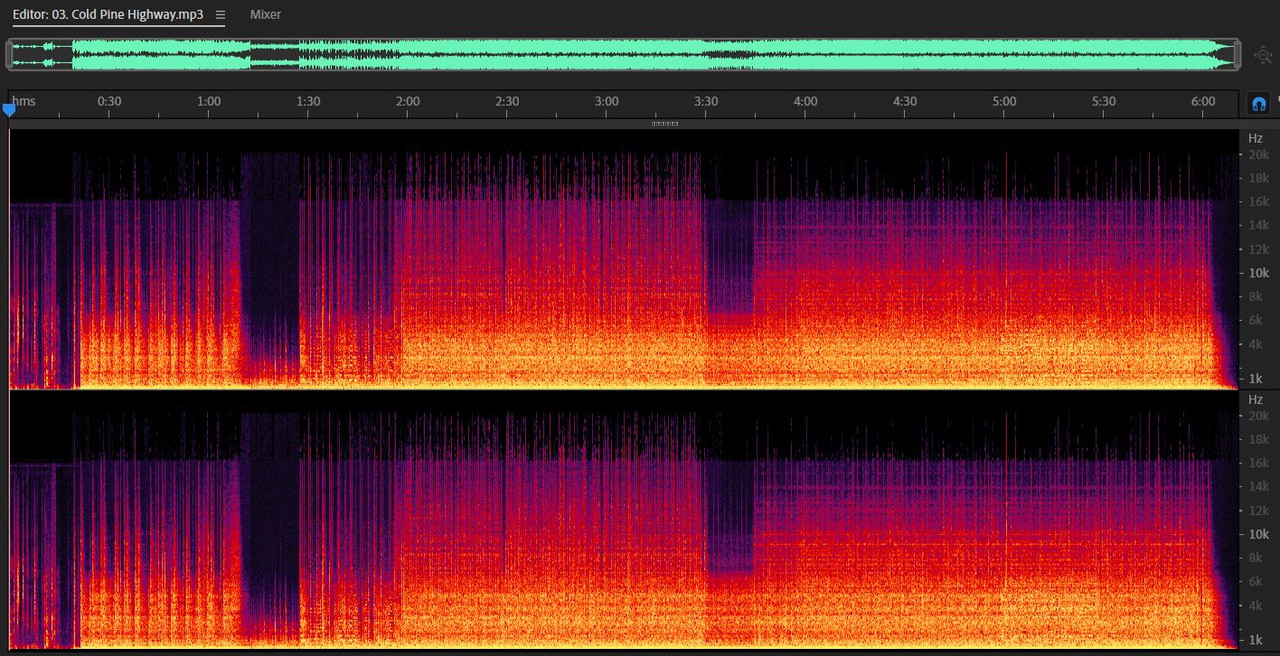
Task: Click the 20k label on the upper channel Hz scale
Action: [x=1258, y=155]
